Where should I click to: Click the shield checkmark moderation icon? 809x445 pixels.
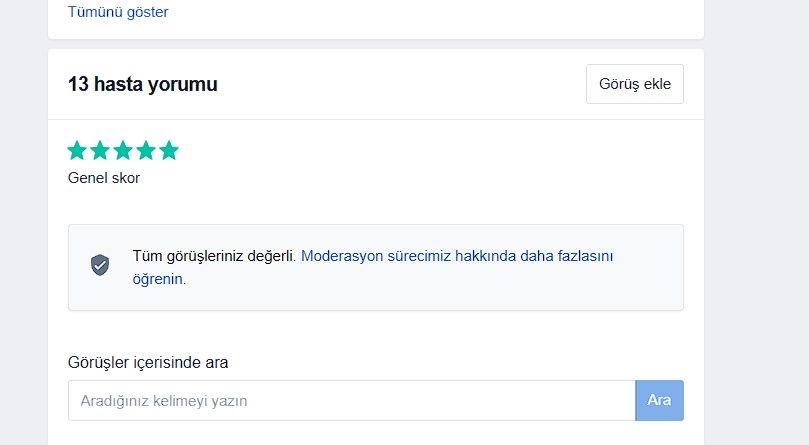point(100,266)
